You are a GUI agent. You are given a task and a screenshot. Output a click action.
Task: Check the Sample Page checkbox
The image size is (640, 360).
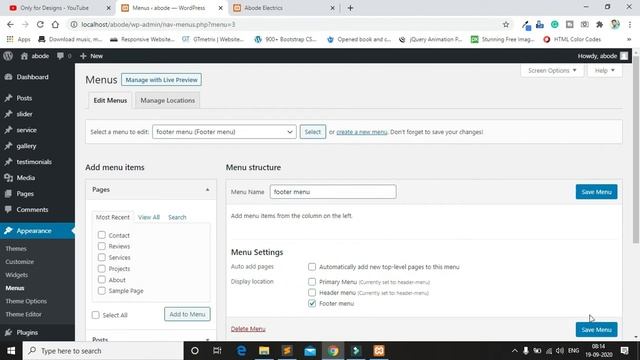tap(102, 291)
